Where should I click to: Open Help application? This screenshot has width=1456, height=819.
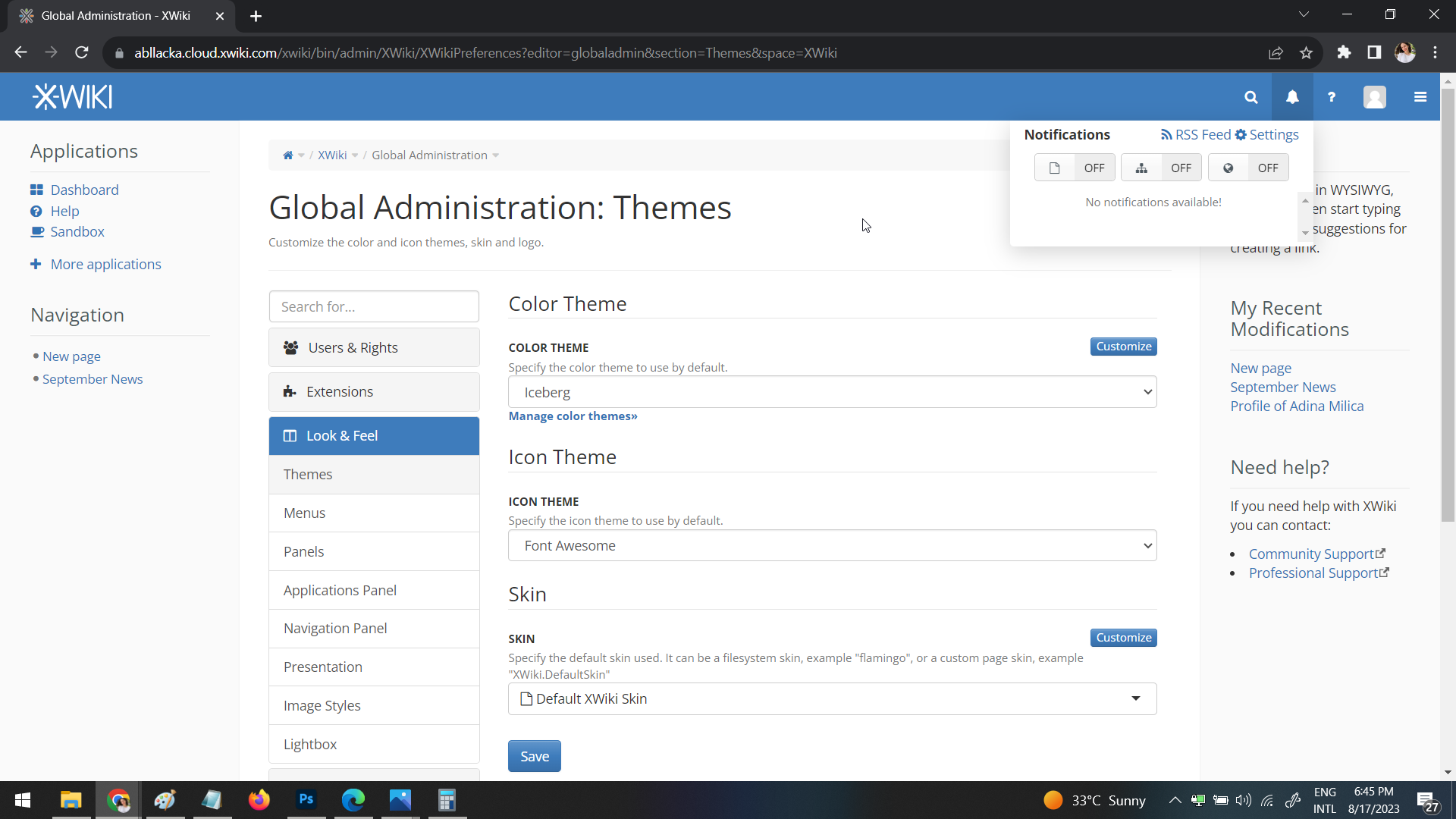tap(64, 211)
